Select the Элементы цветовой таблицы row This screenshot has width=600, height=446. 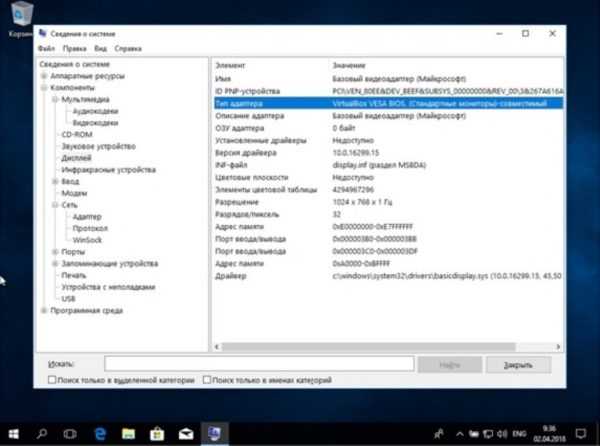click(388, 189)
